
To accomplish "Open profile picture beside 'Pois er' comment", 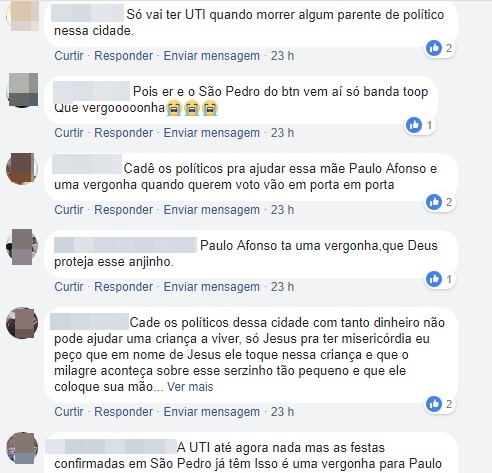I will click(22, 90).
